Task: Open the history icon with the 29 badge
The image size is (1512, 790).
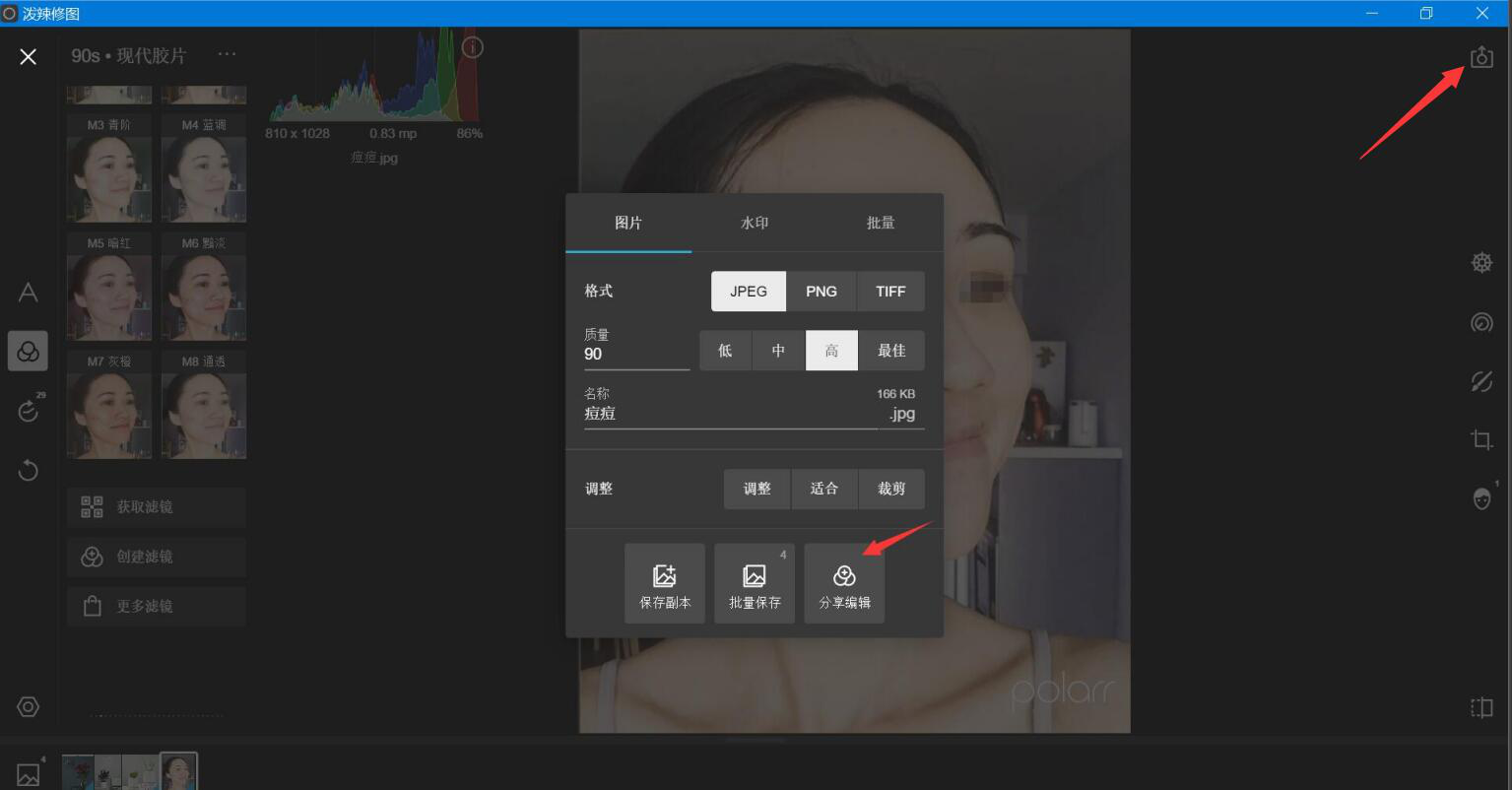Action: 29,410
